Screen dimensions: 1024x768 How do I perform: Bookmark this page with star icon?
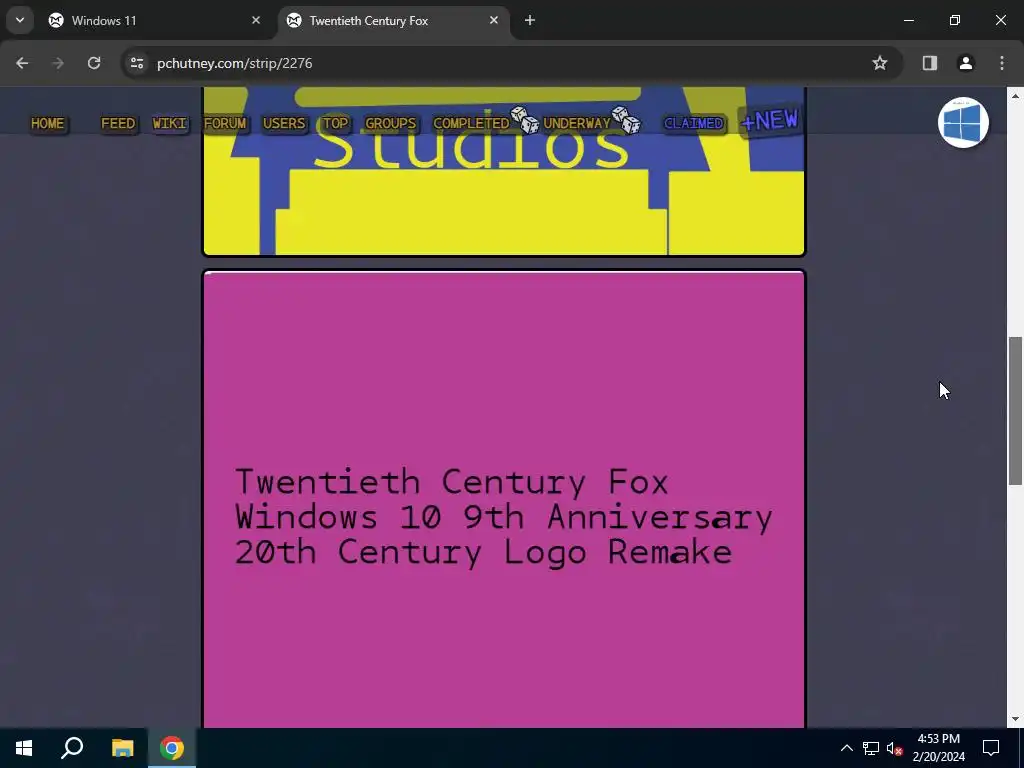pyautogui.click(x=880, y=63)
